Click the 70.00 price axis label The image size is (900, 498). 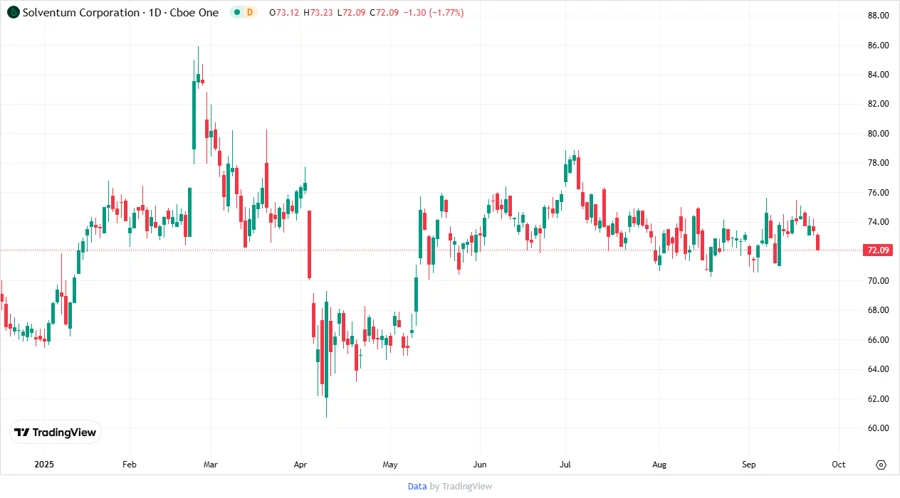click(878, 281)
